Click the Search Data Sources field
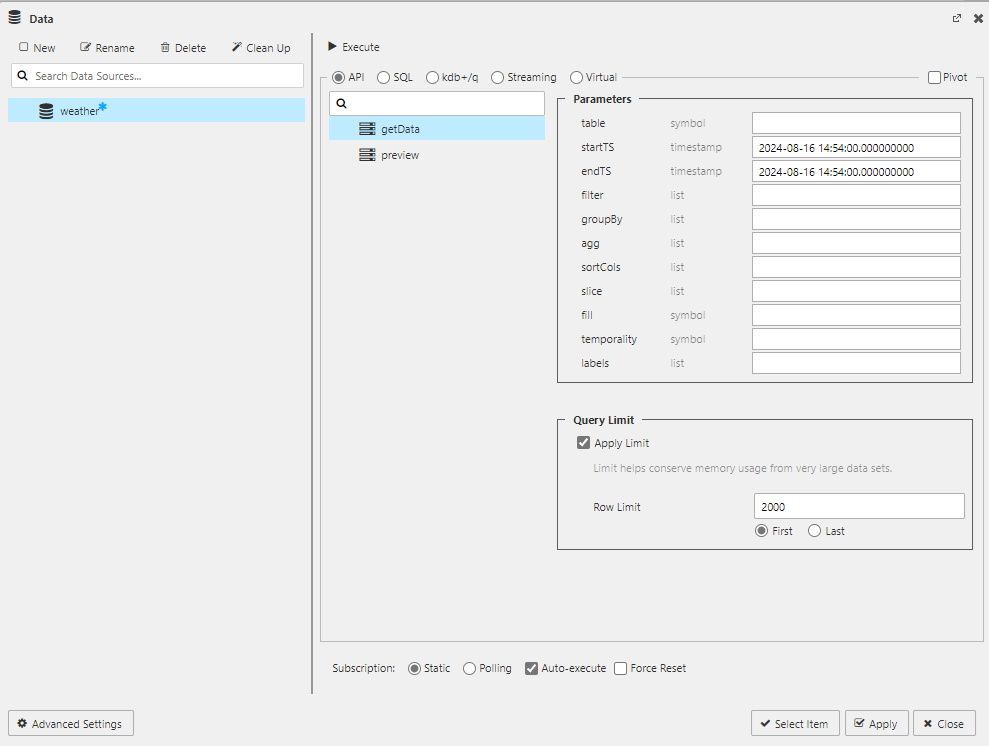The height and width of the screenshot is (746, 989). [157, 75]
